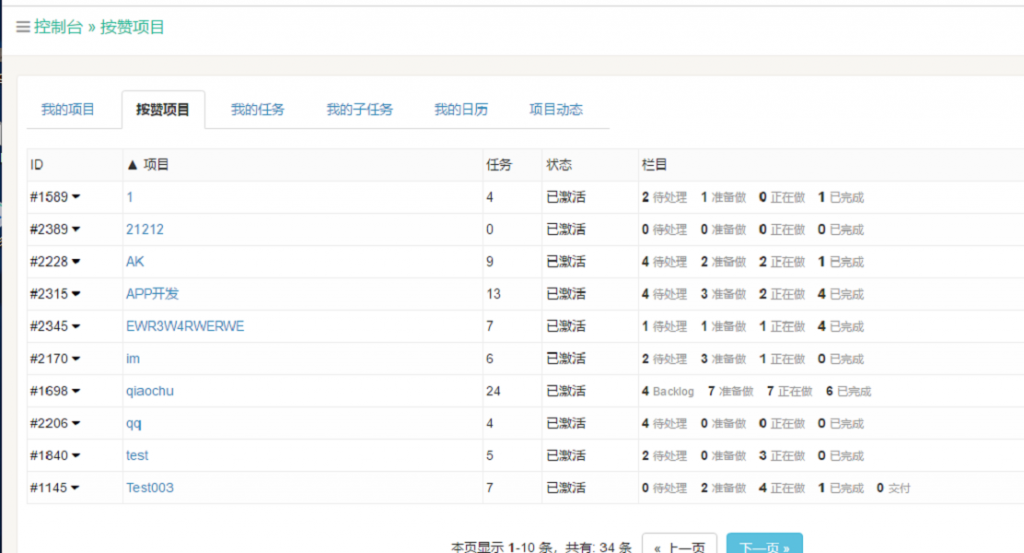Select the 状态 column header
This screenshot has height=553, width=1024.
(559, 165)
